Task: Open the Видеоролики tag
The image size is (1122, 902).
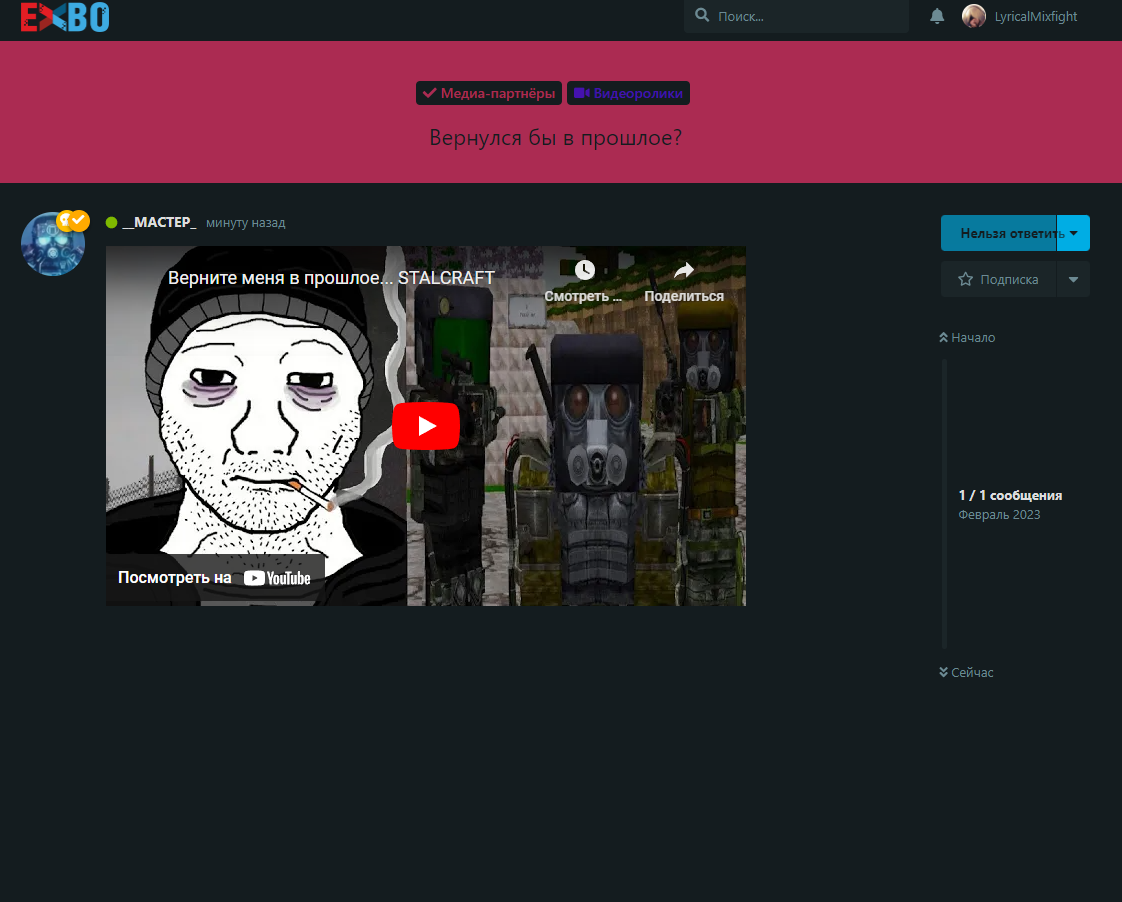Action: pos(628,93)
